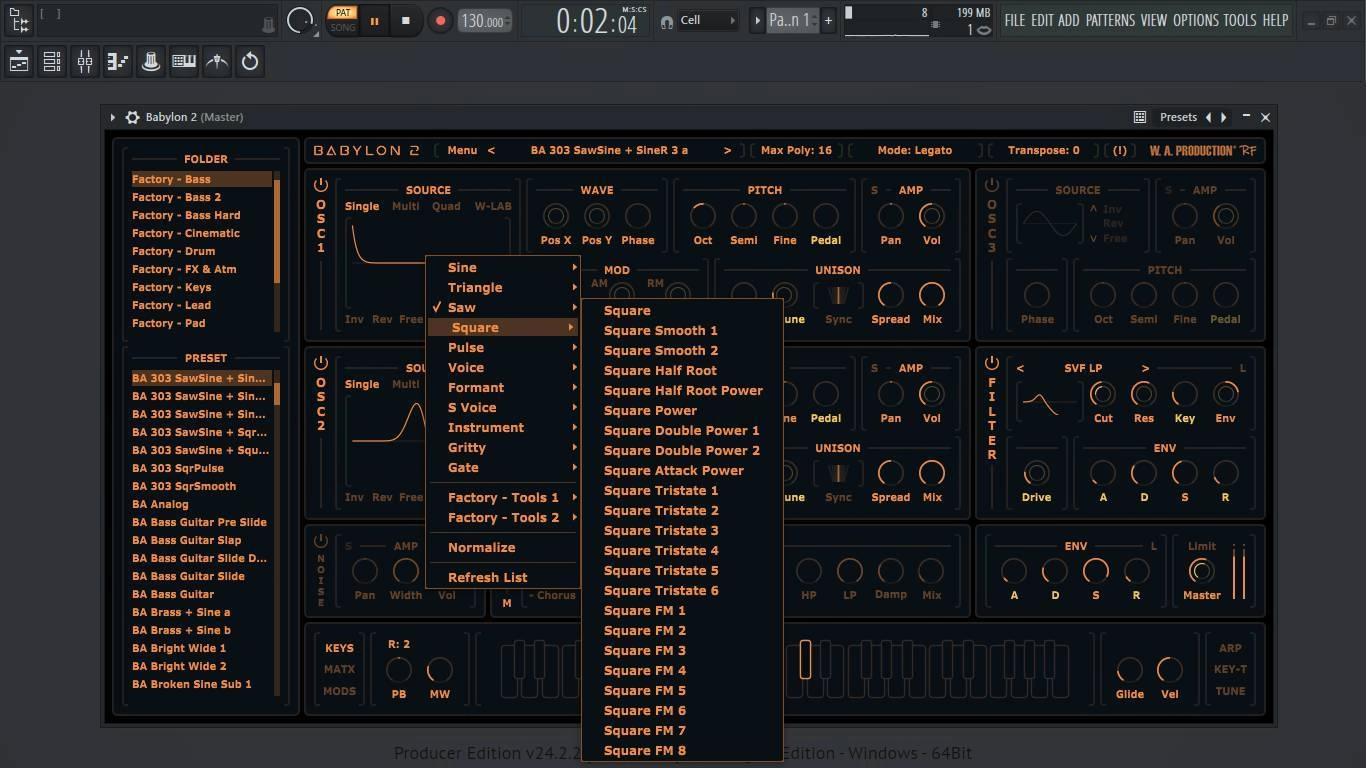The width and height of the screenshot is (1366, 768).
Task: Toggle OSC 1 unison Sync switch
Action: pos(838,296)
